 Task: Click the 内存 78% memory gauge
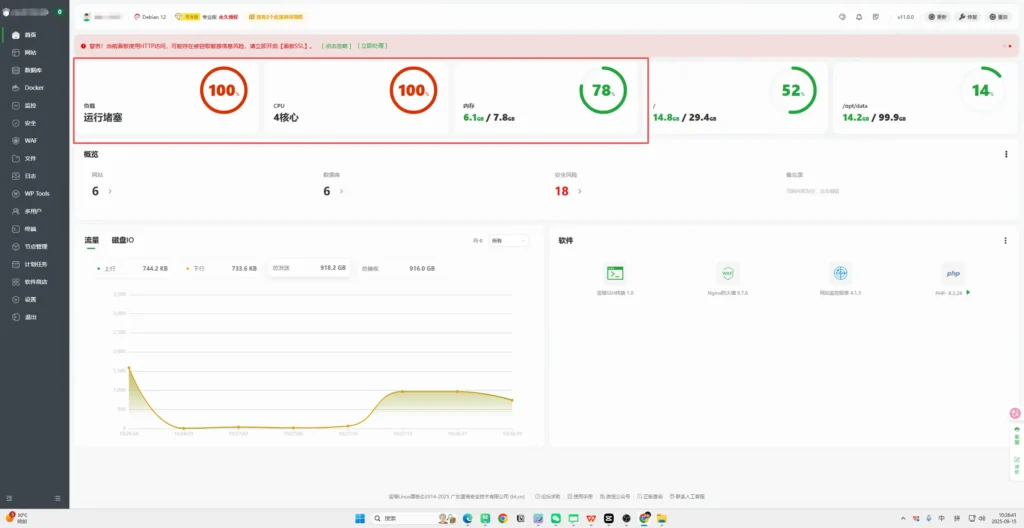pyautogui.click(x=603, y=90)
